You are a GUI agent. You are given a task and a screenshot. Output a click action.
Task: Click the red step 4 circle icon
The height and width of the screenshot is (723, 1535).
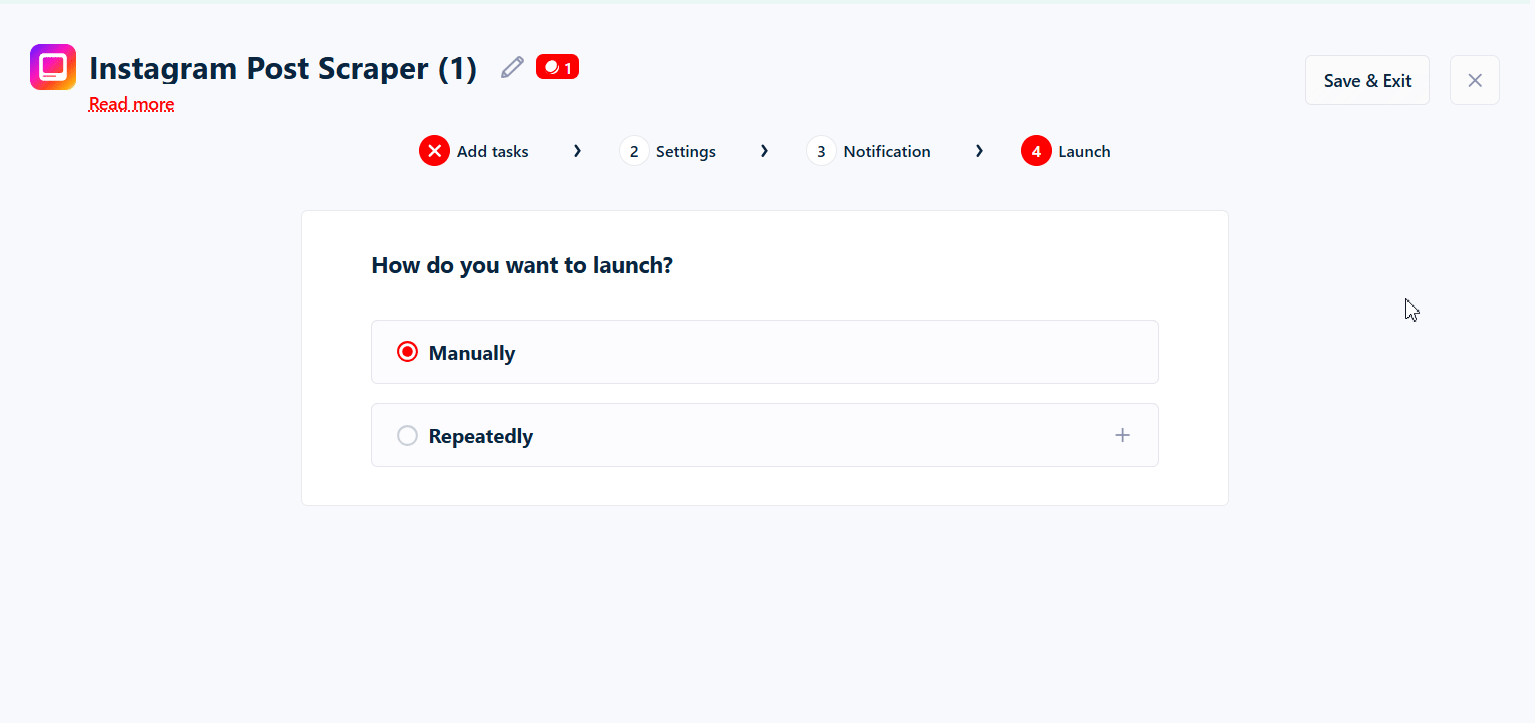(x=1036, y=150)
